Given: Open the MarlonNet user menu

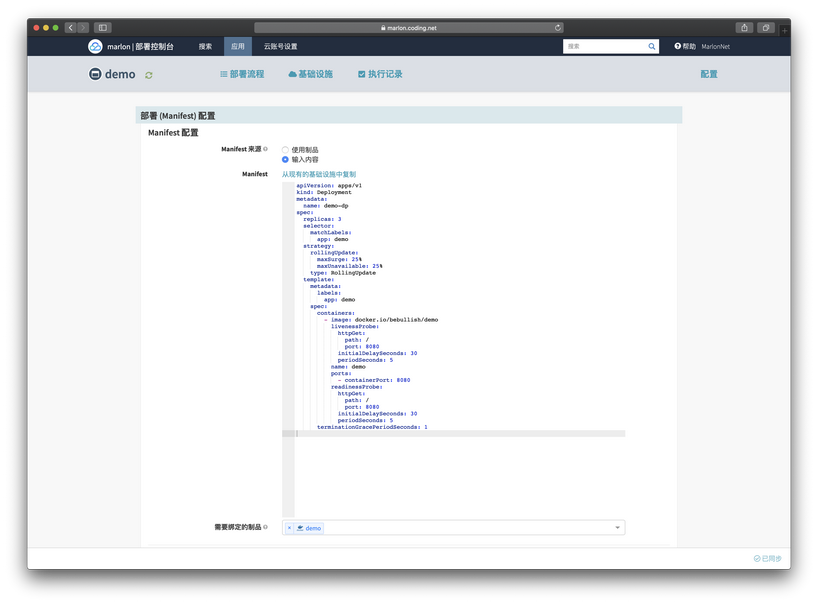Looking at the screenshot, I should pos(715,46).
